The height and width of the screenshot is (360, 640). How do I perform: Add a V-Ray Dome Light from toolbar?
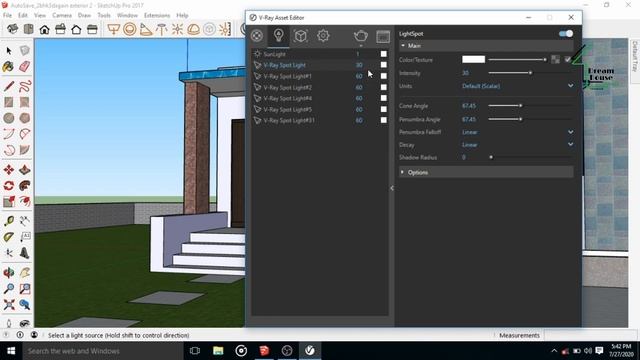click(x=193, y=29)
